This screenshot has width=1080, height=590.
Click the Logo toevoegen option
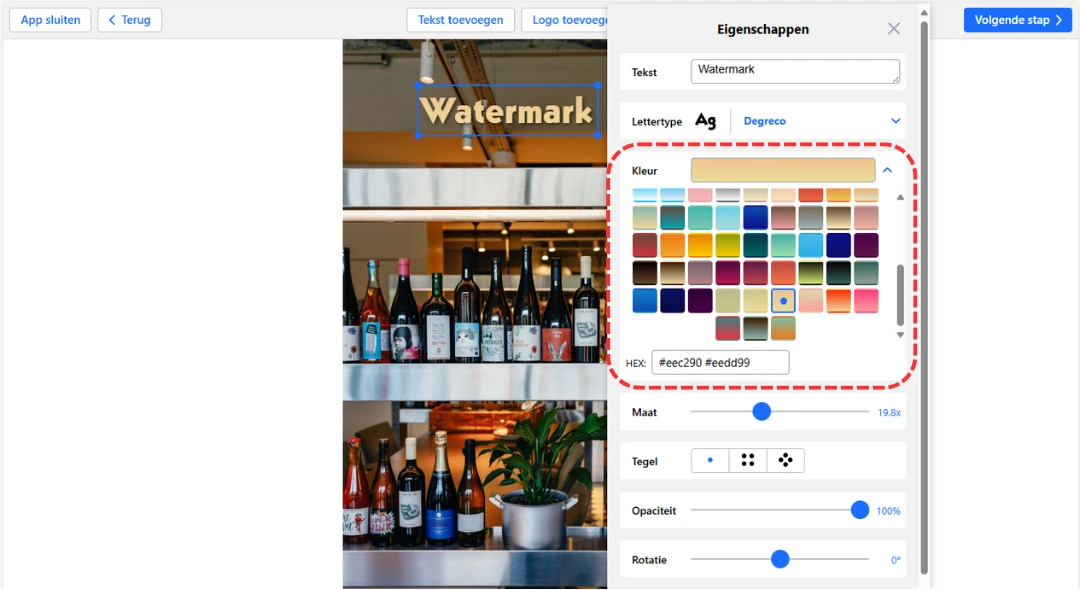pyautogui.click(x=570, y=19)
